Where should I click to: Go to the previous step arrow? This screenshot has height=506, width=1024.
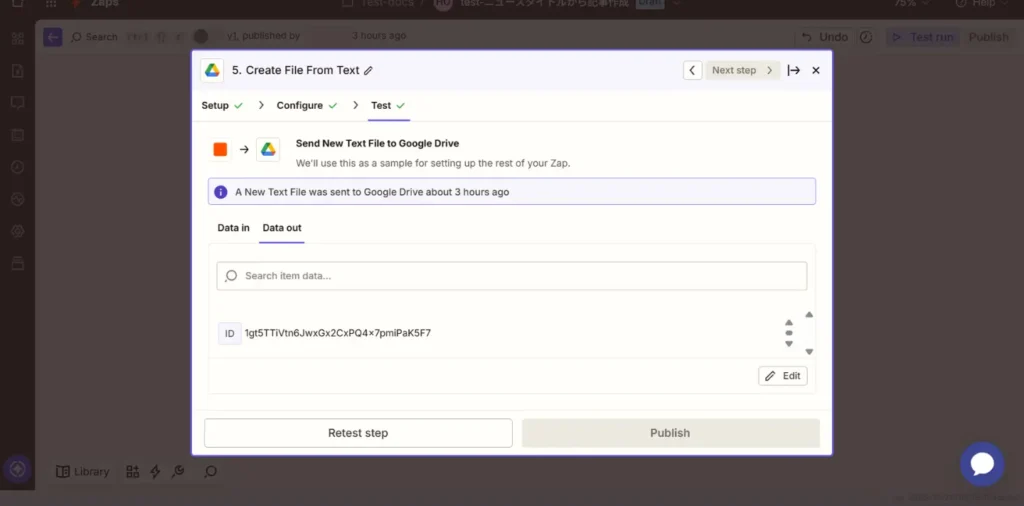(692, 71)
